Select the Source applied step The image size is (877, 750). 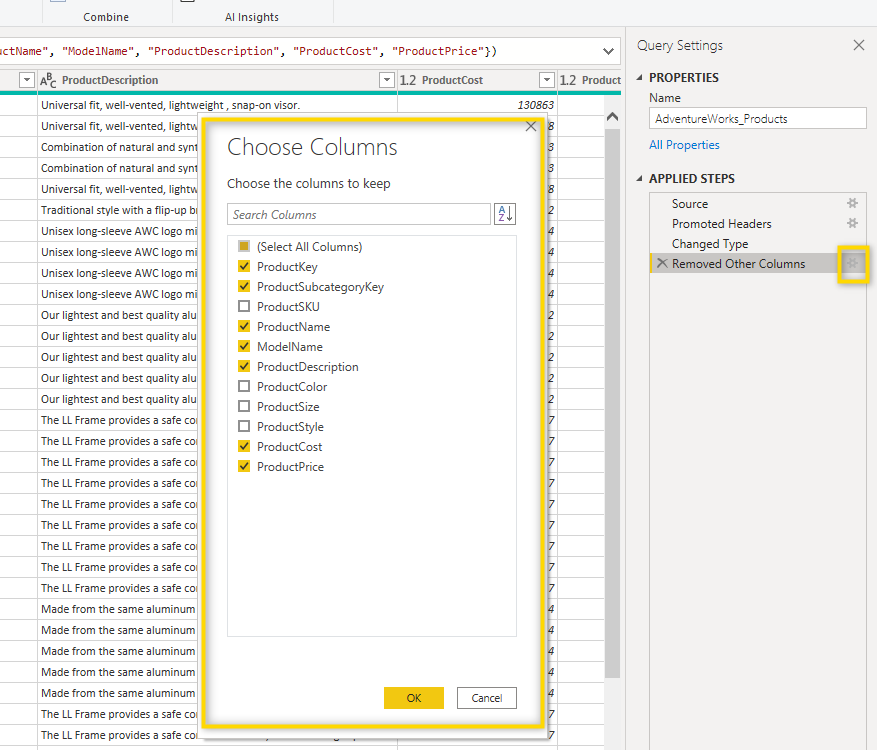(690, 204)
